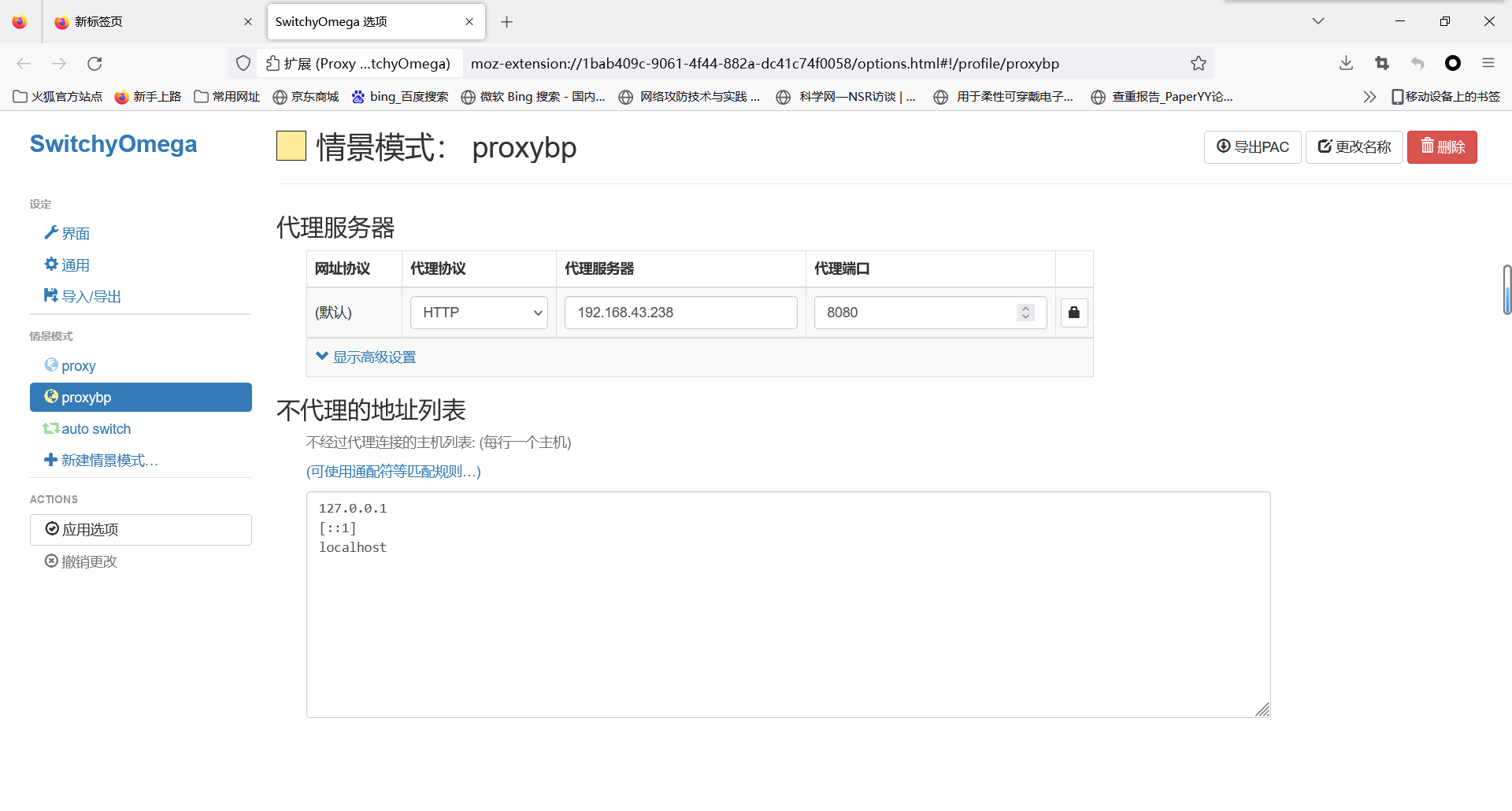Viewport: 1512px width, 811px height.
Task: Click the port number stepper arrows
Action: coord(1025,313)
